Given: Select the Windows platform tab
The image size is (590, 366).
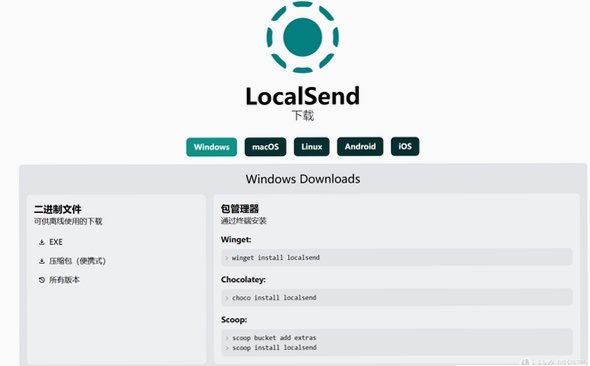Looking at the screenshot, I should (x=211, y=147).
